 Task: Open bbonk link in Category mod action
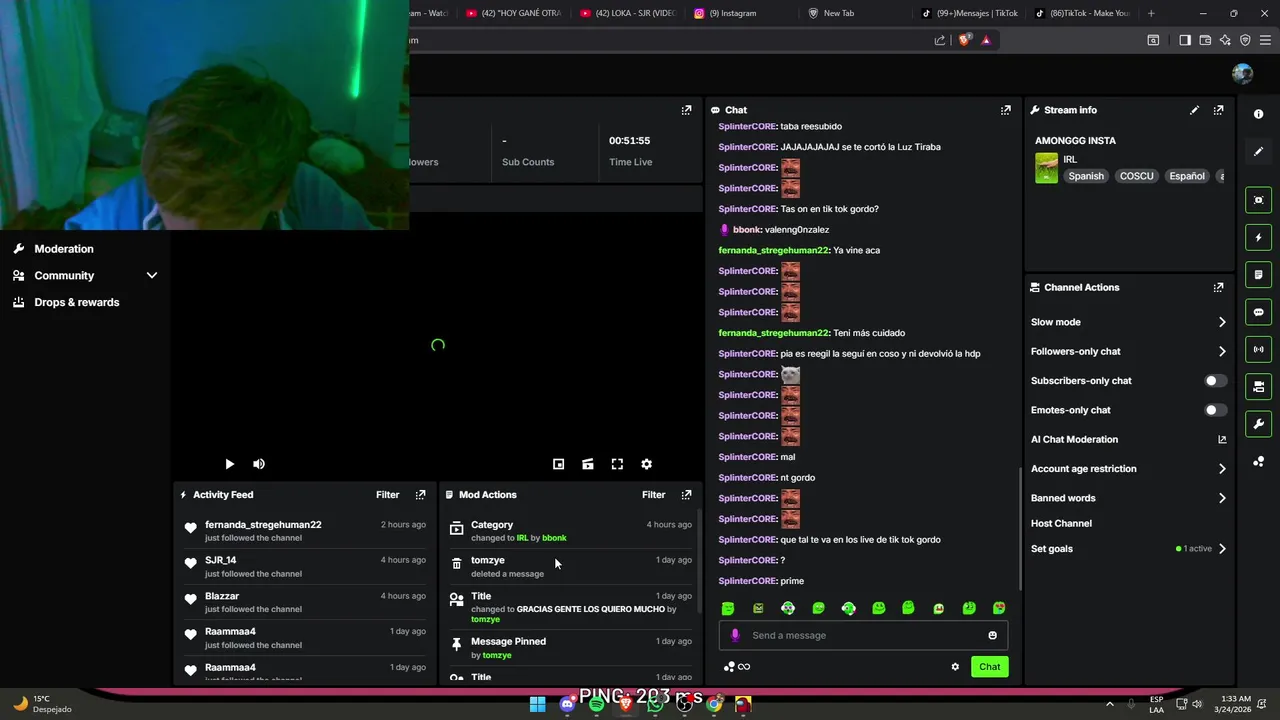click(554, 538)
